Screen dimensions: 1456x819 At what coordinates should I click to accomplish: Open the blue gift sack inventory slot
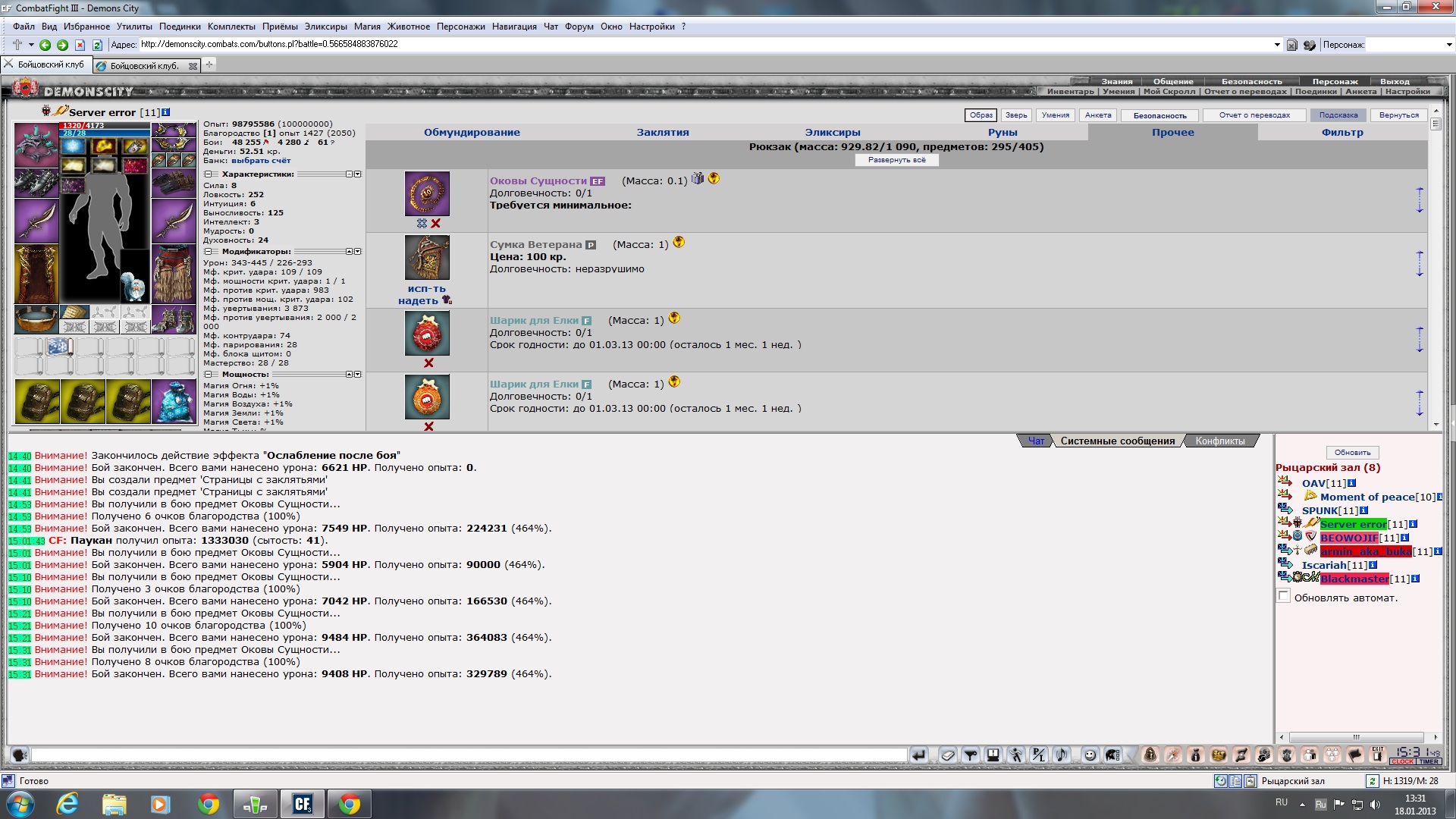coord(174,401)
